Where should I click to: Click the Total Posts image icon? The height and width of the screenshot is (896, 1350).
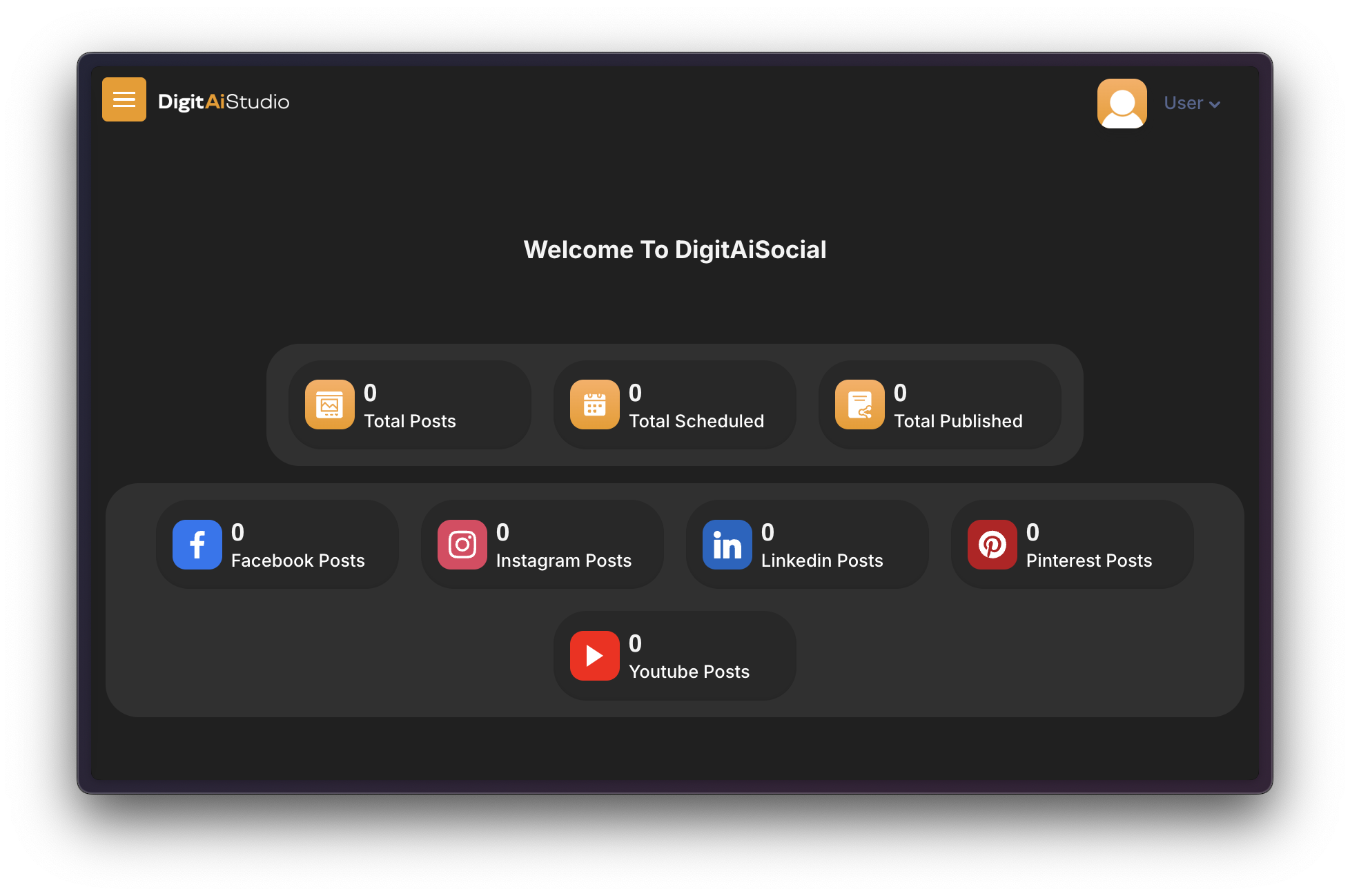(x=330, y=405)
